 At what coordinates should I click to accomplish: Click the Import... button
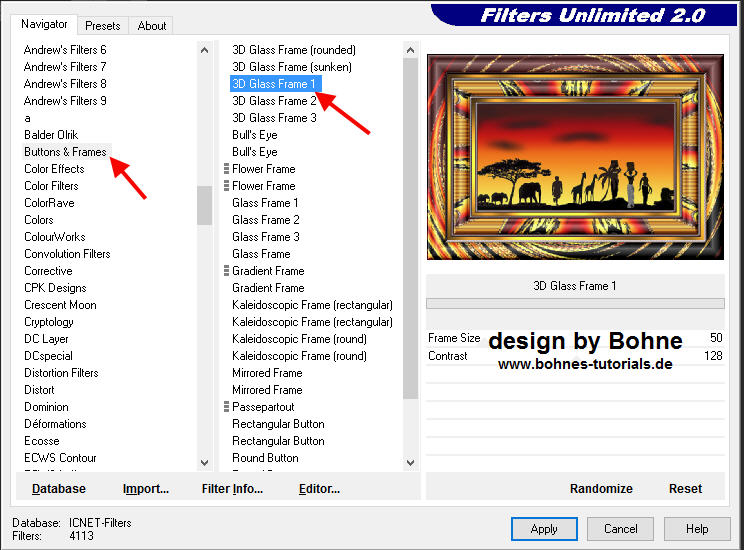[x=146, y=489]
